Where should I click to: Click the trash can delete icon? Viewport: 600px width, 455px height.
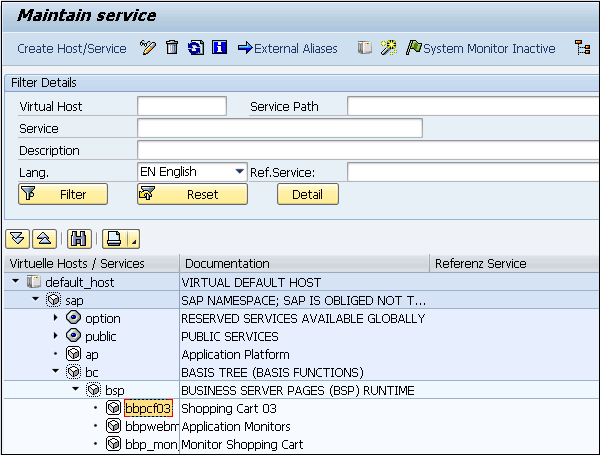pyautogui.click(x=172, y=48)
